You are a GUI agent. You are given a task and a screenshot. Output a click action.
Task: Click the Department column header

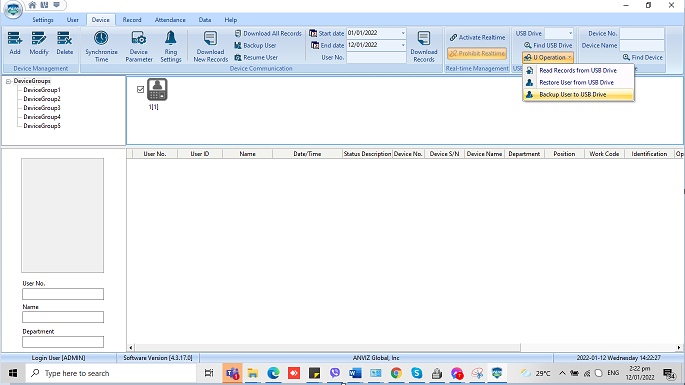tap(524, 154)
